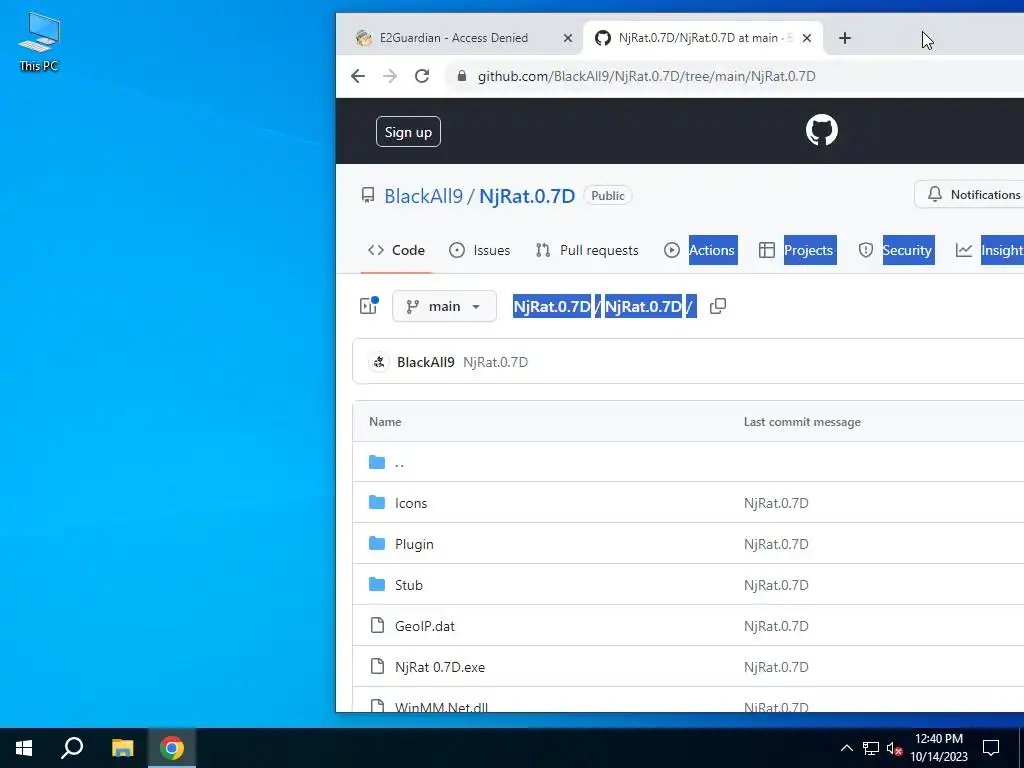Click the Notifications button
The image size is (1024, 768).
pos(970,195)
